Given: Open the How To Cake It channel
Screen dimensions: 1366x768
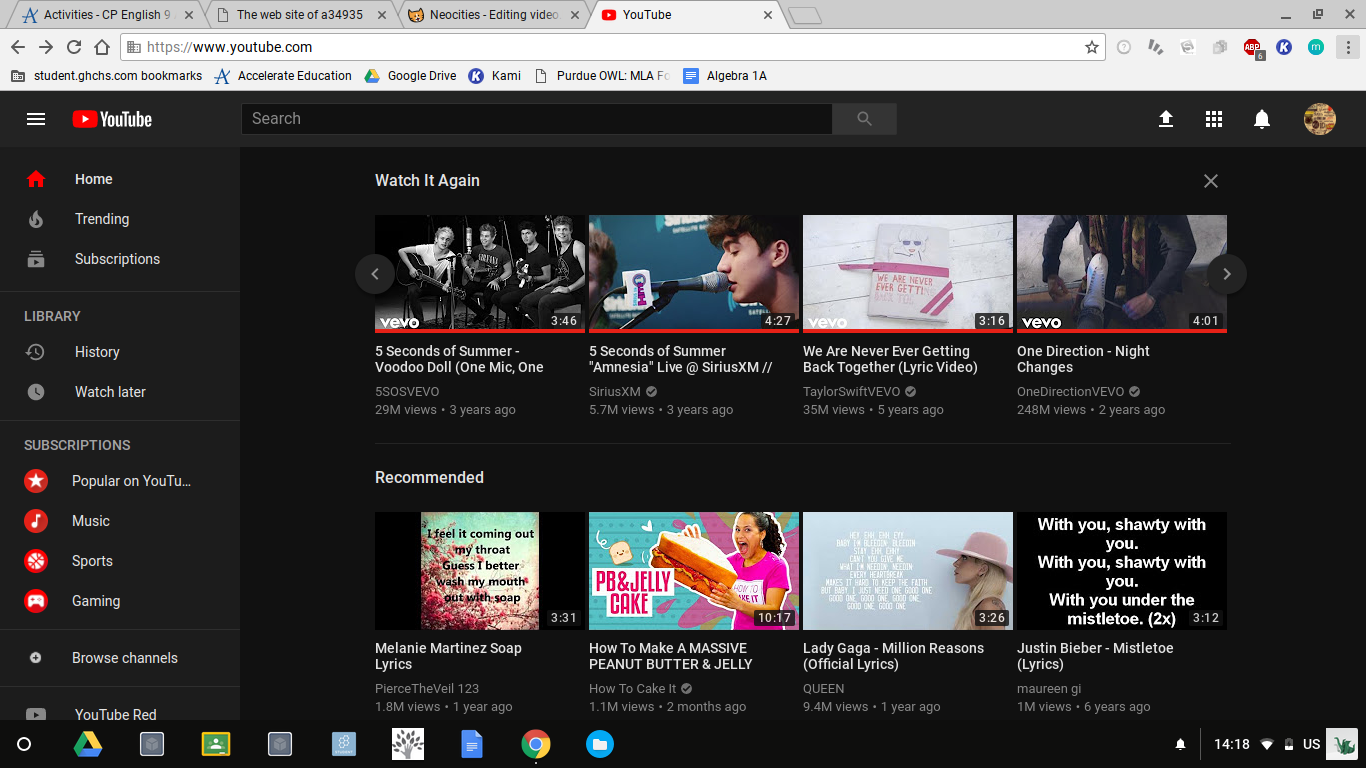Looking at the screenshot, I should click(633, 689).
